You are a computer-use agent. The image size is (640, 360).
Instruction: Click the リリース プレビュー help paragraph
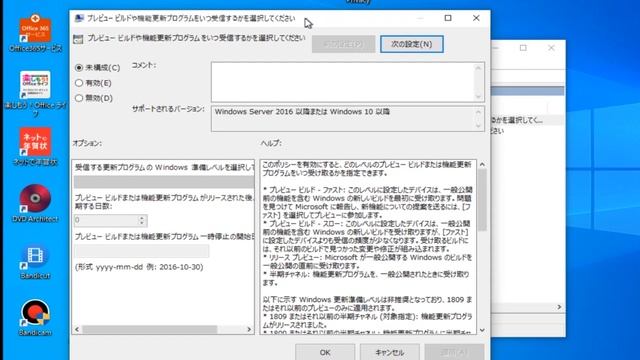pyautogui.click(x=367, y=262)
